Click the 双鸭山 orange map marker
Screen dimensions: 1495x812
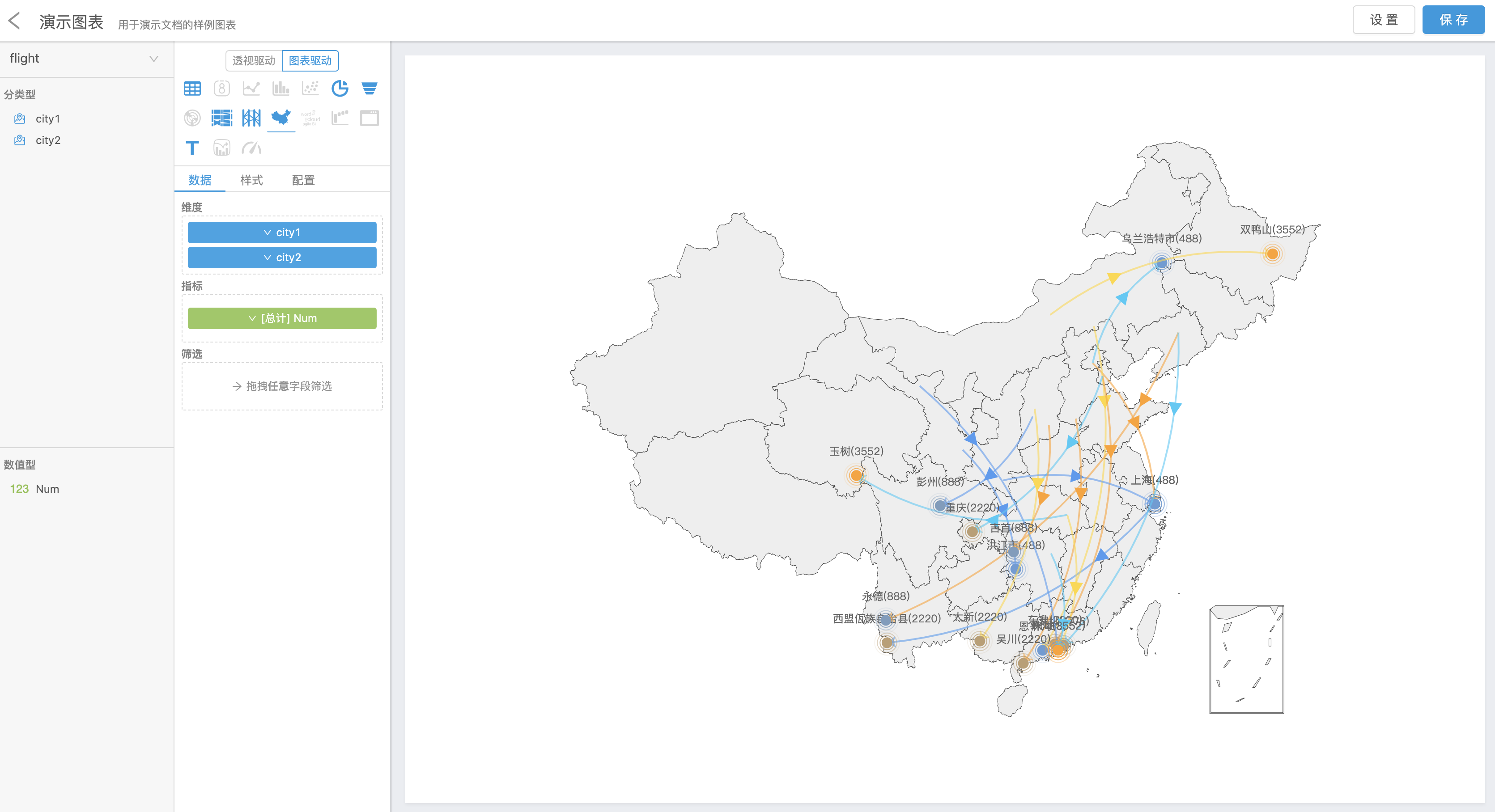[1272, 254]
